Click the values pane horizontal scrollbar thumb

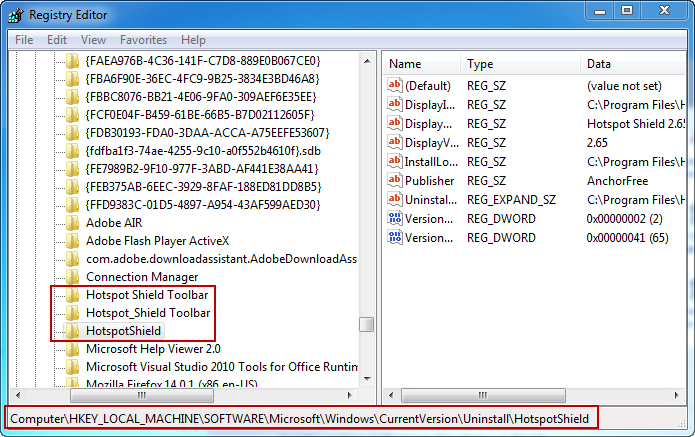tap(483, 395)
